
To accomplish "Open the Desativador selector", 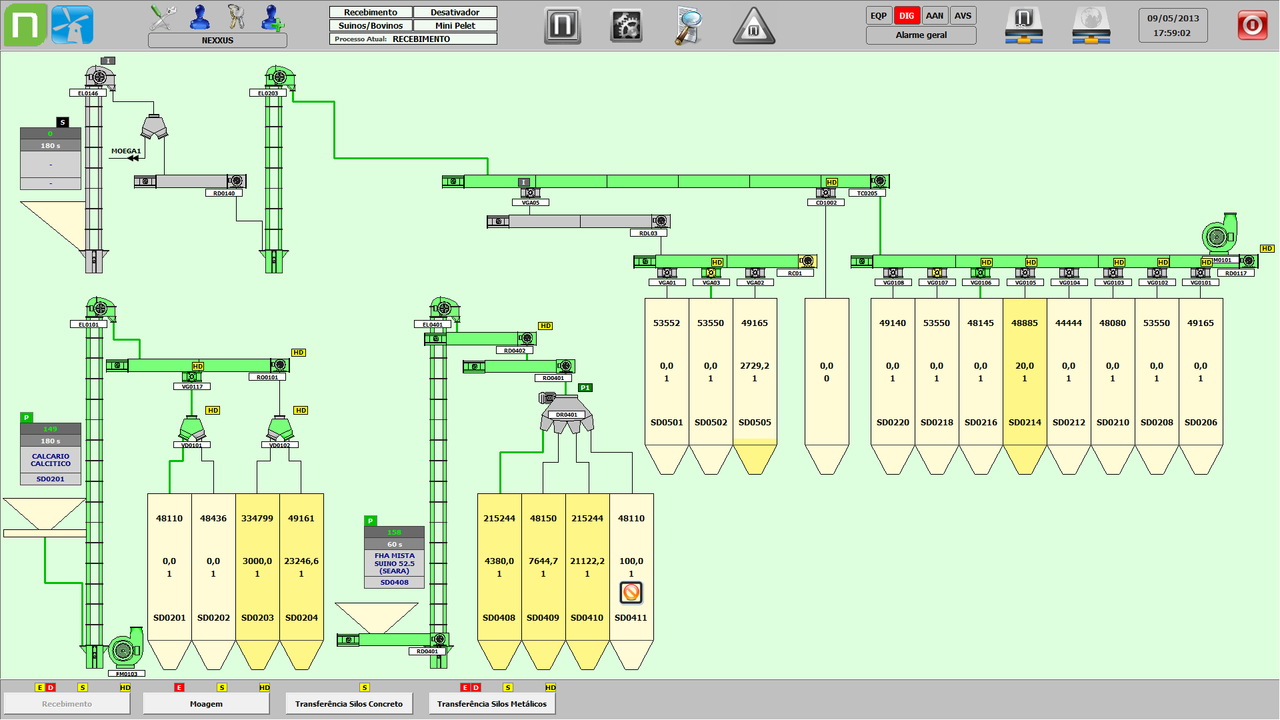I will (455, 12).
